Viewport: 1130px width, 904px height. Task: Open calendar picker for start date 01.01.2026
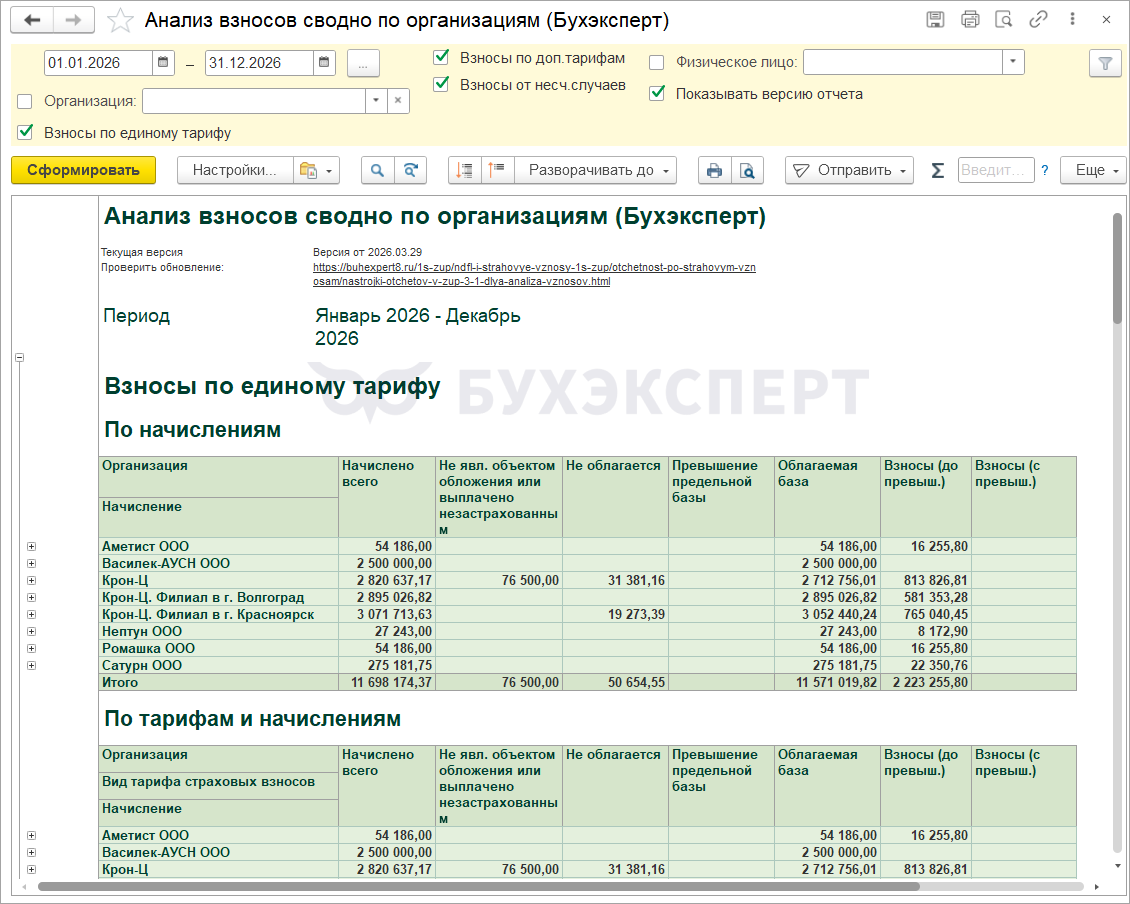pyautogui.click(x=163, y=63)
